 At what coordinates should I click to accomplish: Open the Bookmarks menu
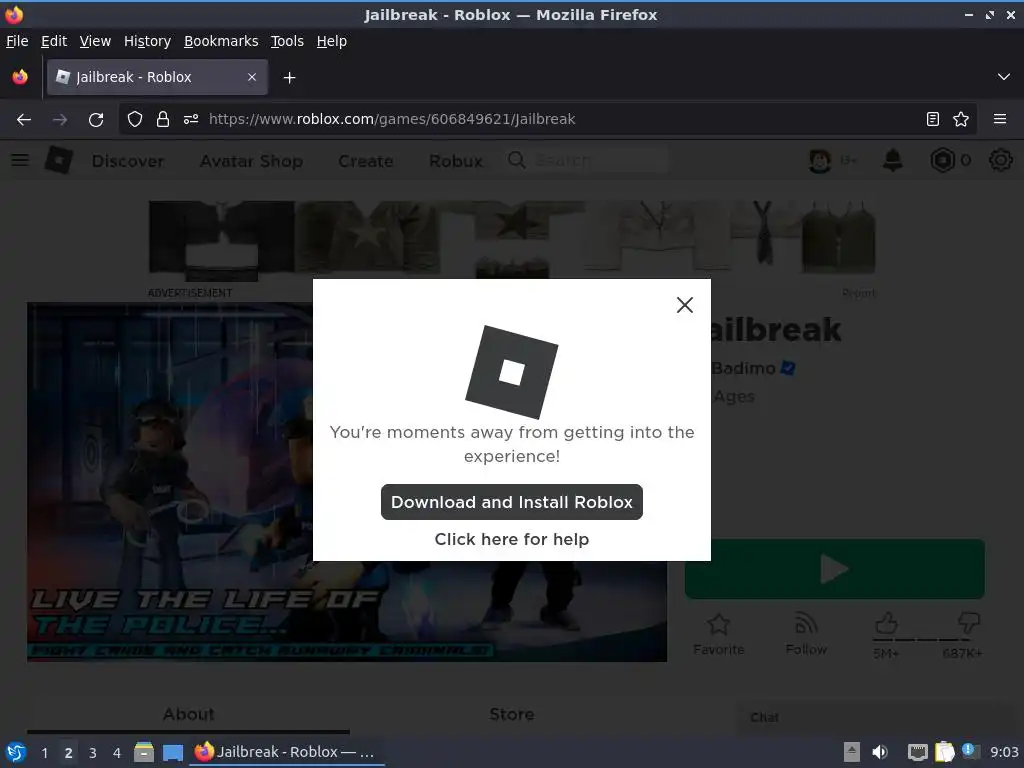pos(221,41)
